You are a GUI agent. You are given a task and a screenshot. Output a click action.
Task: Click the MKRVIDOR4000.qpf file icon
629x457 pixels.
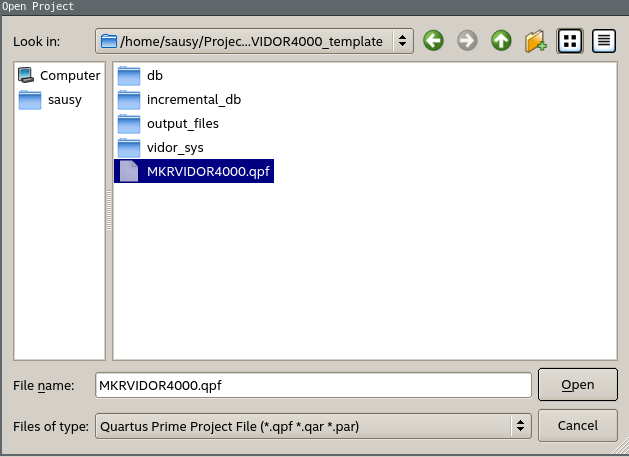click(129, 171)
